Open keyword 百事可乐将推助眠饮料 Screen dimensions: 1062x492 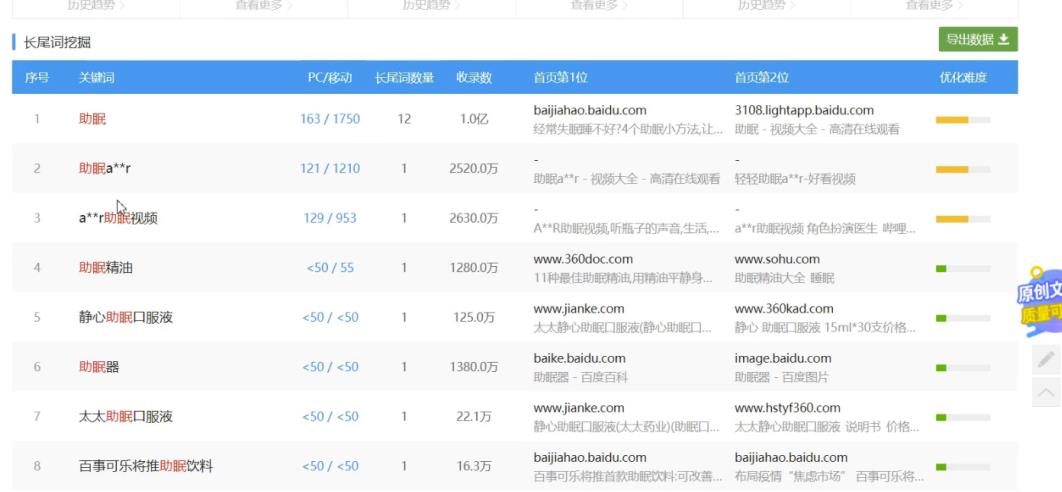146,466
